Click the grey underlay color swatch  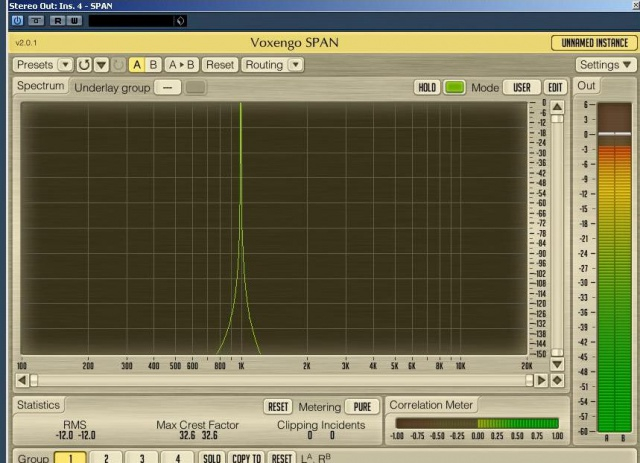click(196, 87)
